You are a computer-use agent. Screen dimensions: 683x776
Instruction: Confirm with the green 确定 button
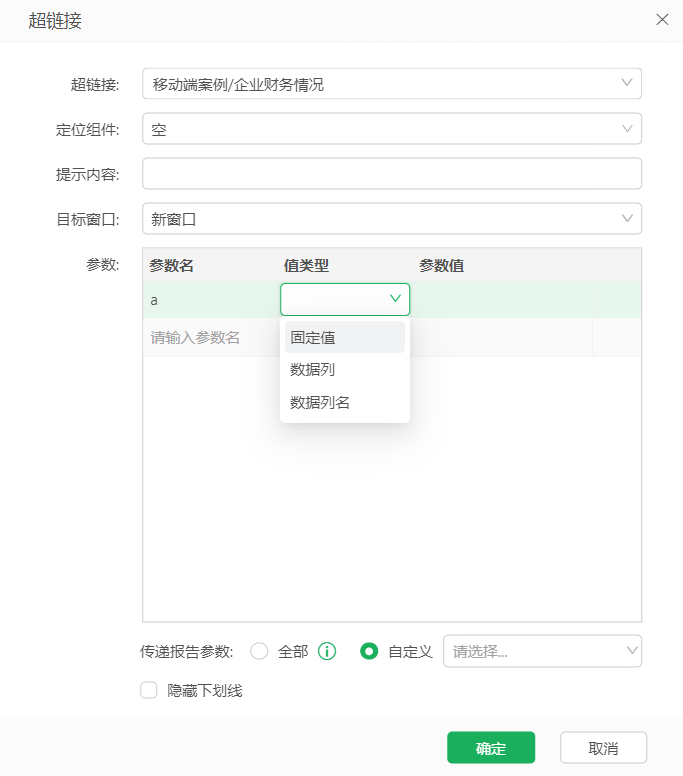(491, 747)
